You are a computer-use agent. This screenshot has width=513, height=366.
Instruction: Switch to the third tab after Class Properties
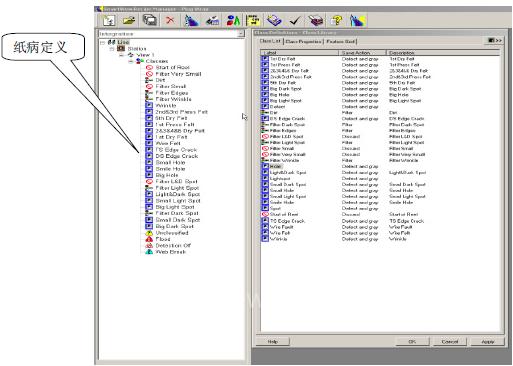(340, 41)
